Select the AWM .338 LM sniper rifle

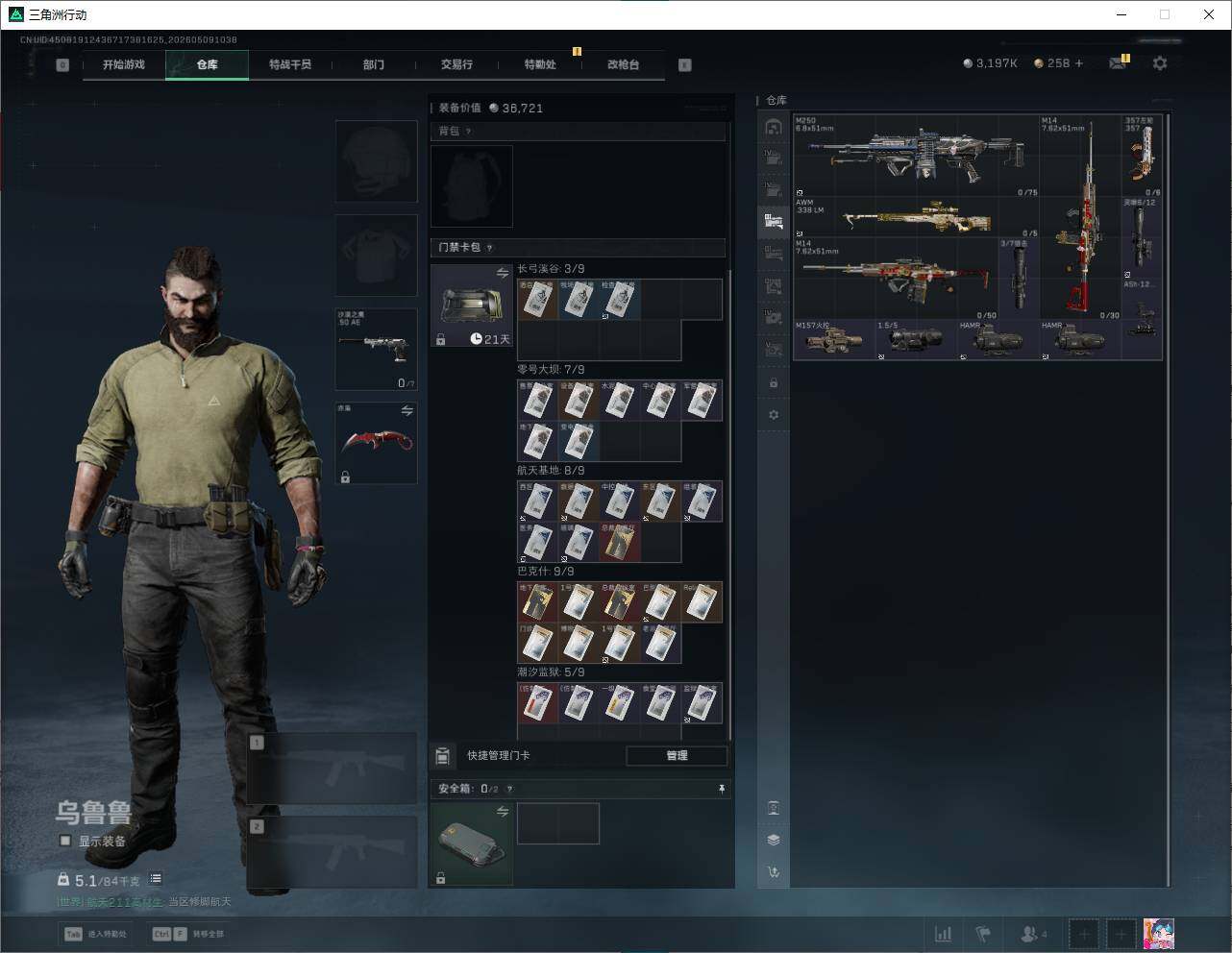tap(916, 218)
